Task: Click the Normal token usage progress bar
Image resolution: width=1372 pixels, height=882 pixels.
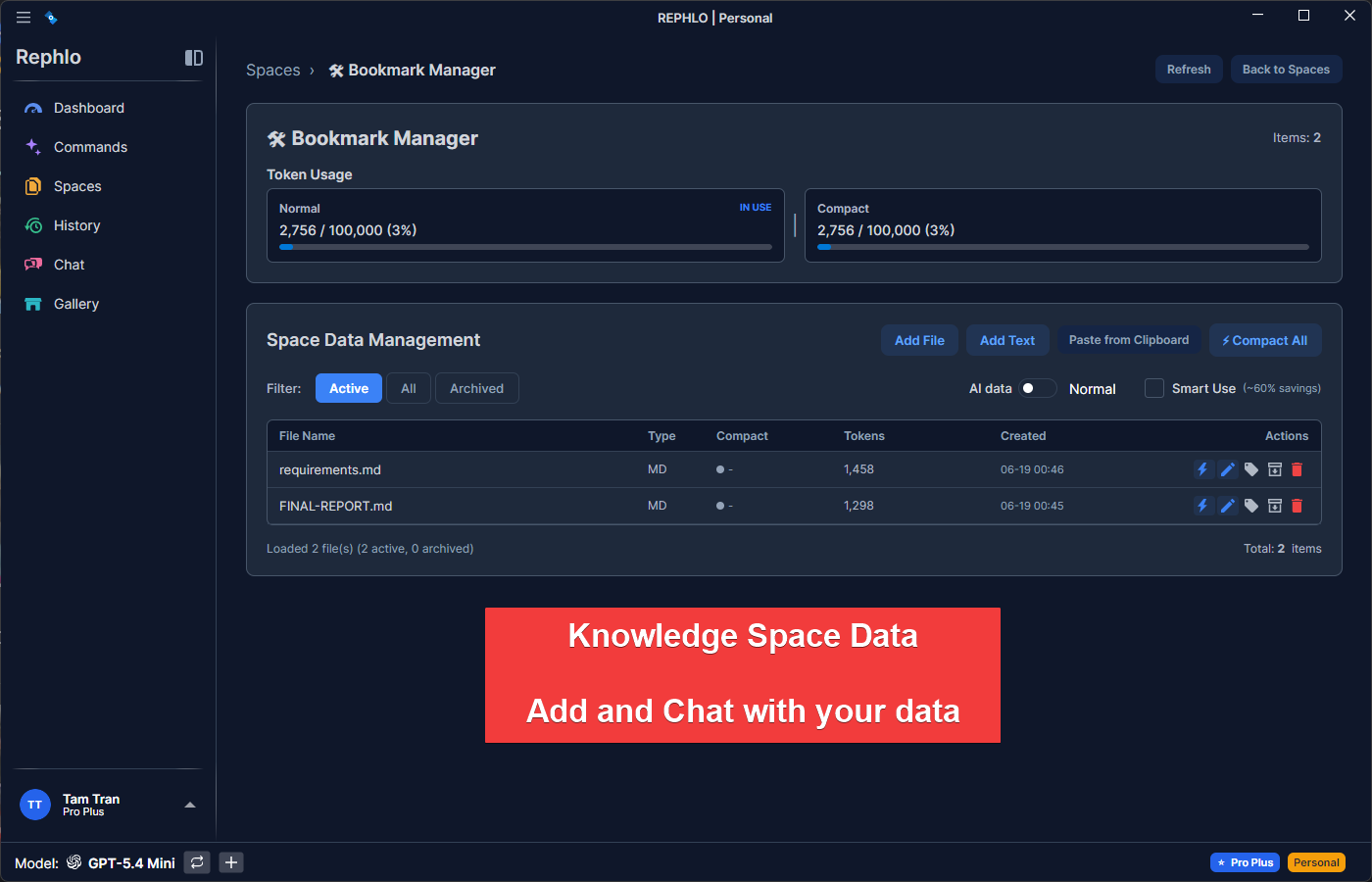Action: [x=525, y=247]
